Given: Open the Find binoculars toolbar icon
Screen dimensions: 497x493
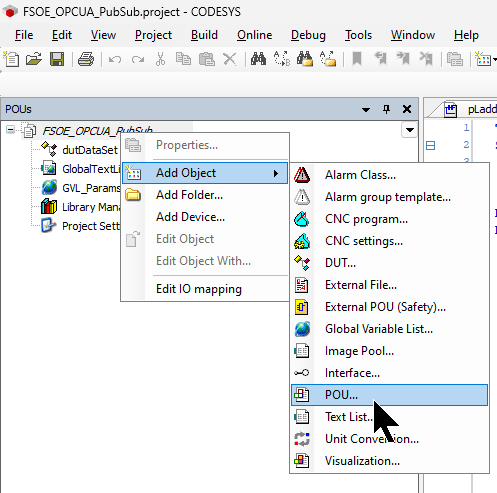Looking at the screenshot, I should [x=258, y=59].
